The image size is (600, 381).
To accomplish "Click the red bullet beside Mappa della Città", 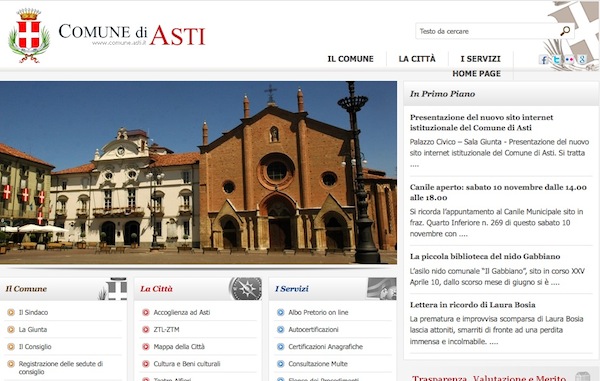I will (146, 347).
